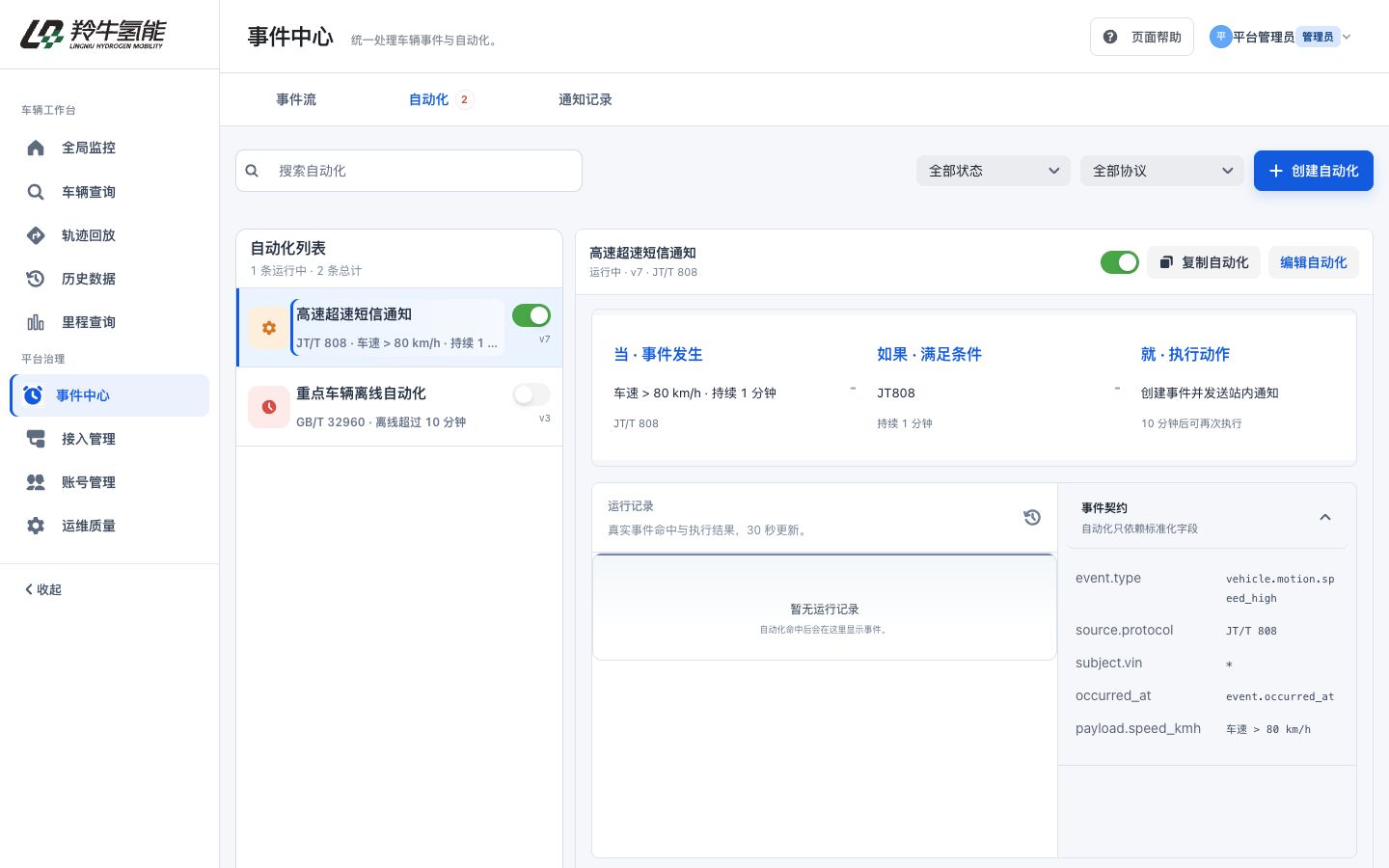
Task: Open 接入管理 server icon
Action: coord(36,439)
